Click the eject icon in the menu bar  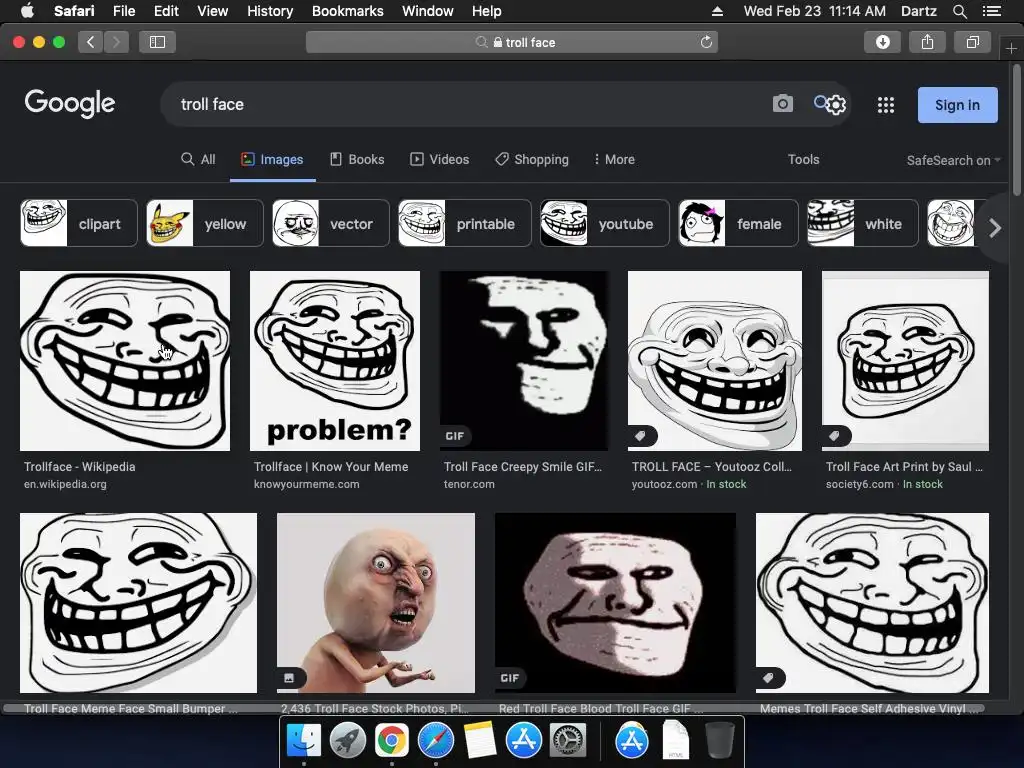[717, 11]
